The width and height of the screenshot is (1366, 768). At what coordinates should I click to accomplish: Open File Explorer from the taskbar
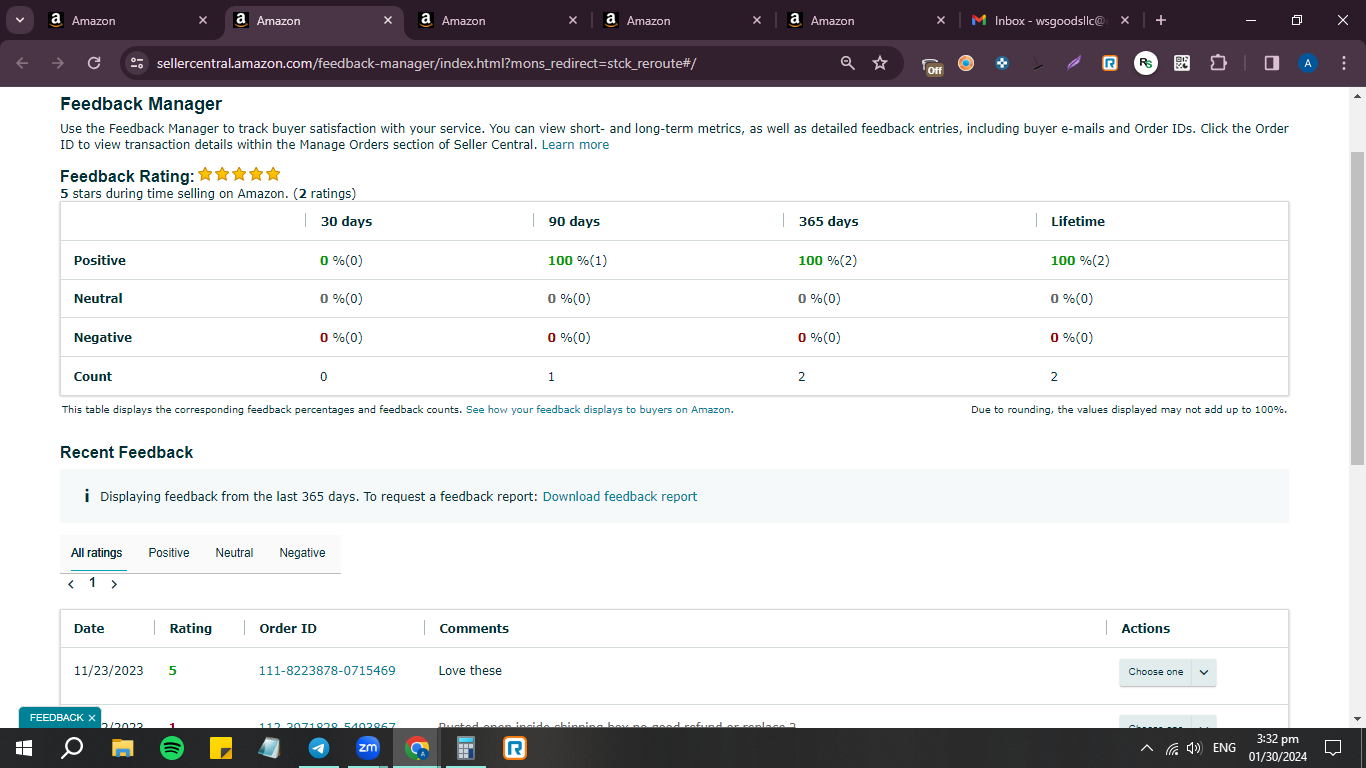(123, 747)
